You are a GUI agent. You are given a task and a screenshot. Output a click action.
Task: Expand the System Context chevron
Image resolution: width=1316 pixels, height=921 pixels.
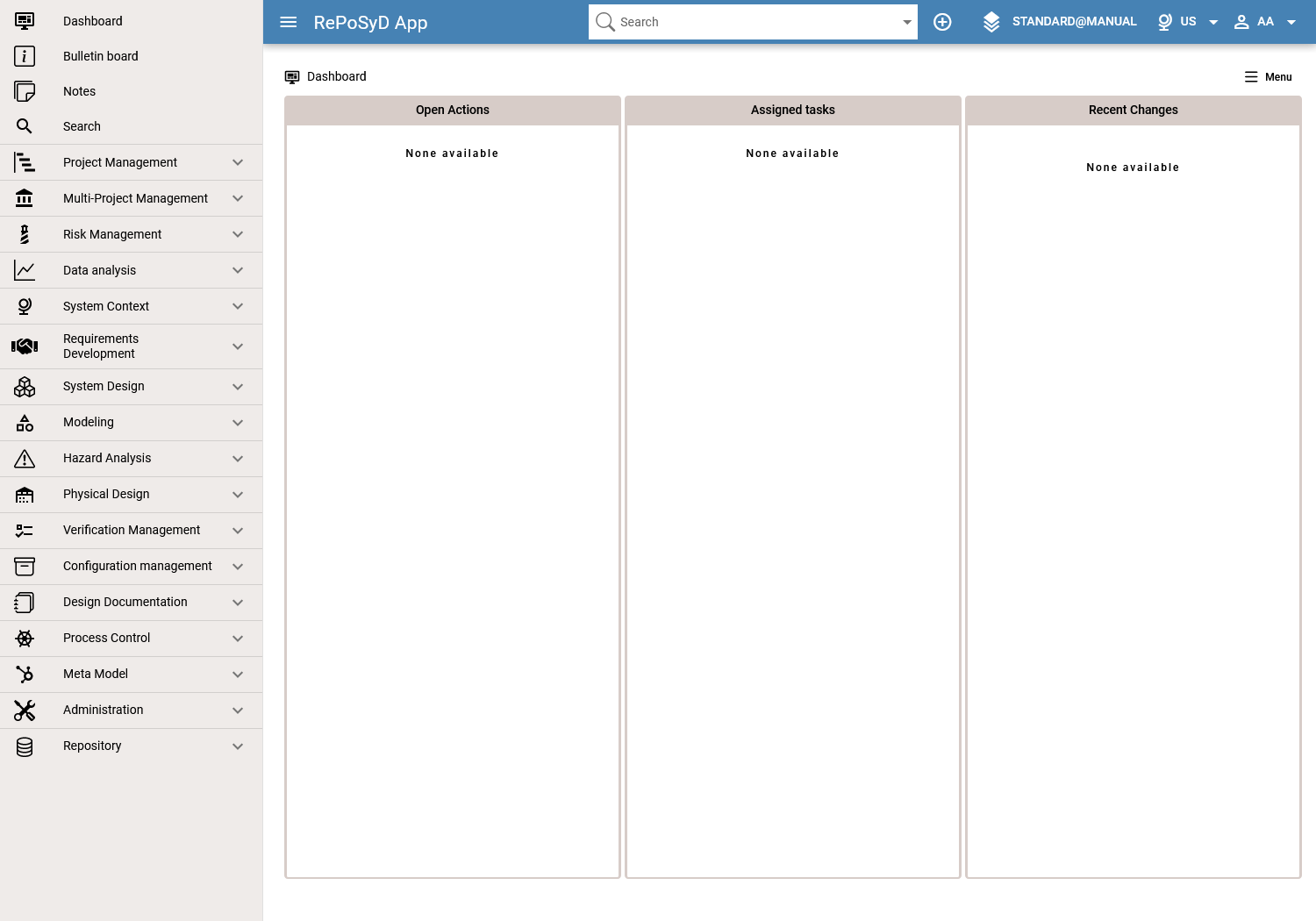pos(238,306)
